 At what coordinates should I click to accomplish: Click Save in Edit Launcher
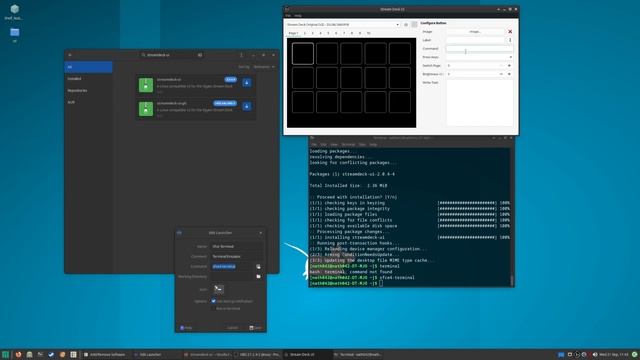[256, 328]
